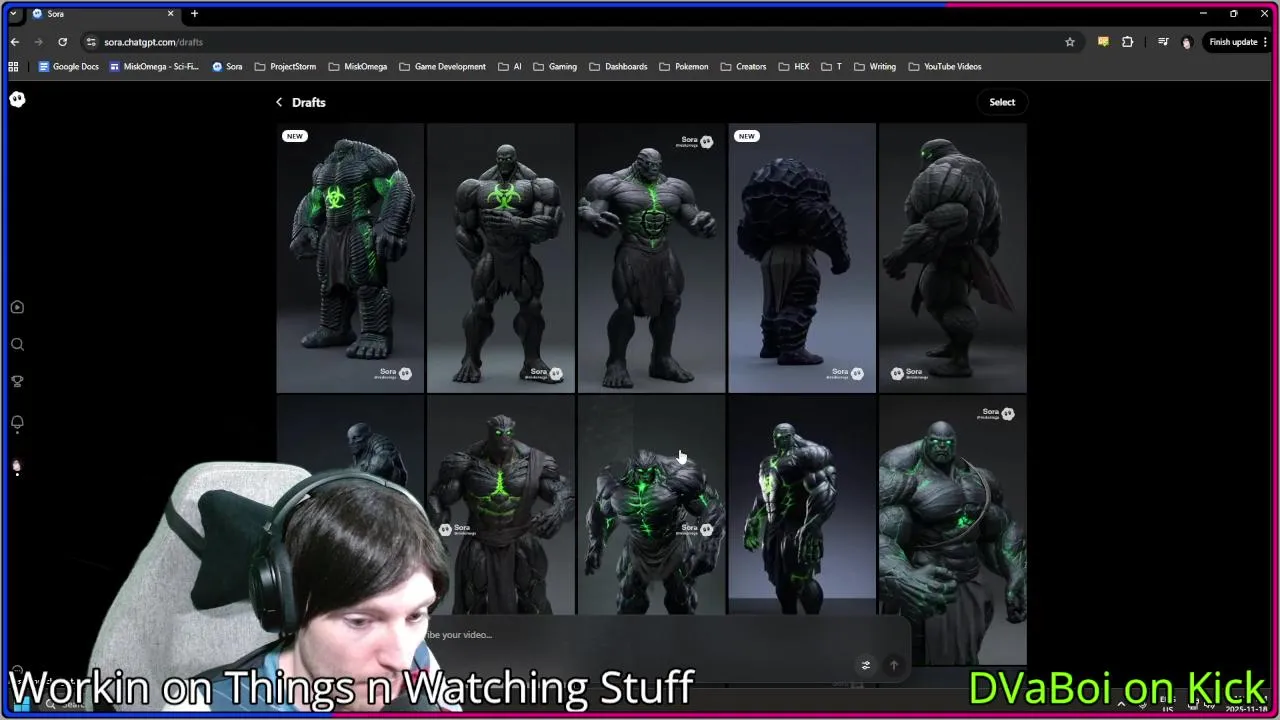Screen dimensions: 1280x720
Task: Open the notifications bell in sidebar
Action: coord(17,423)
